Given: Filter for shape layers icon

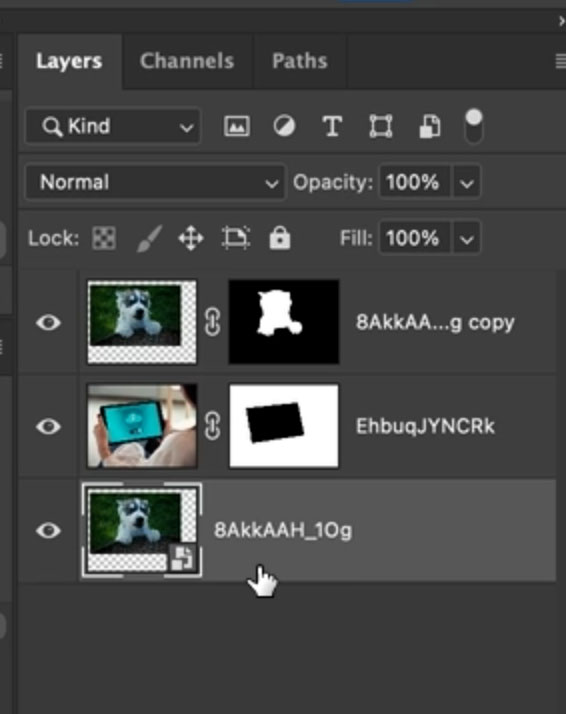Looking at the screenshot, I should coord(381,126).
